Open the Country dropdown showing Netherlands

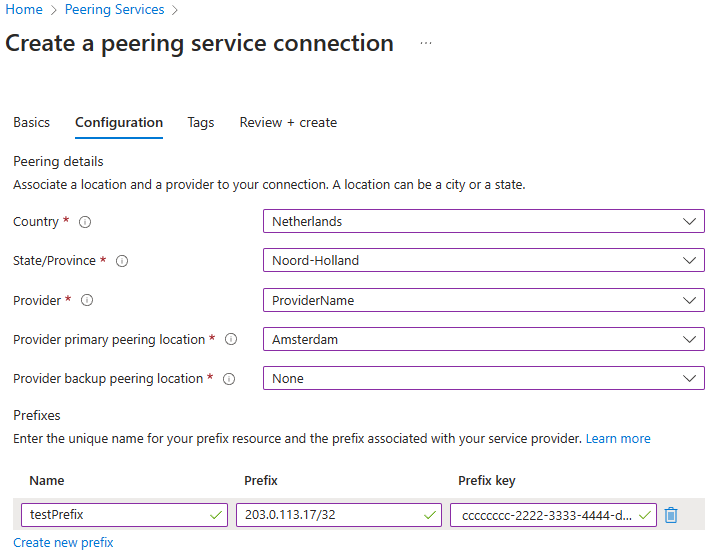pos(484,221)
